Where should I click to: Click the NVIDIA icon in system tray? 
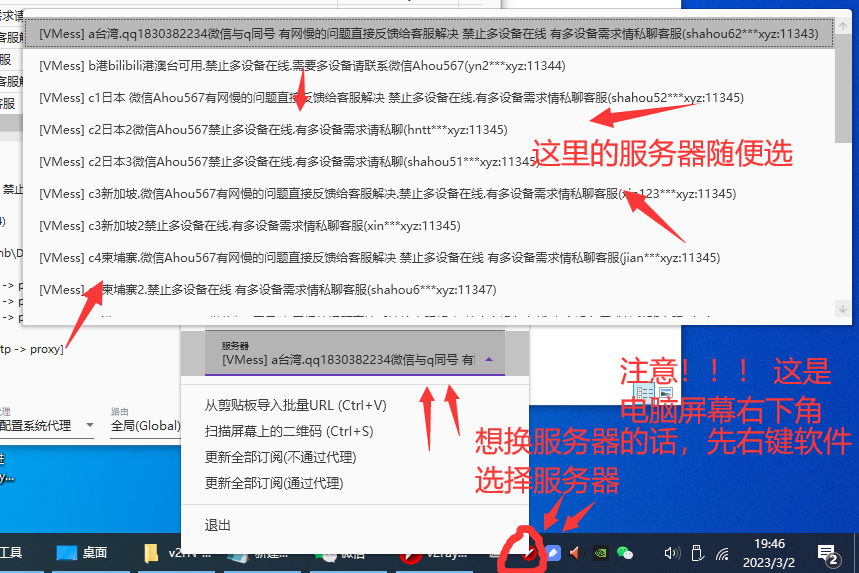coord(600,552)
